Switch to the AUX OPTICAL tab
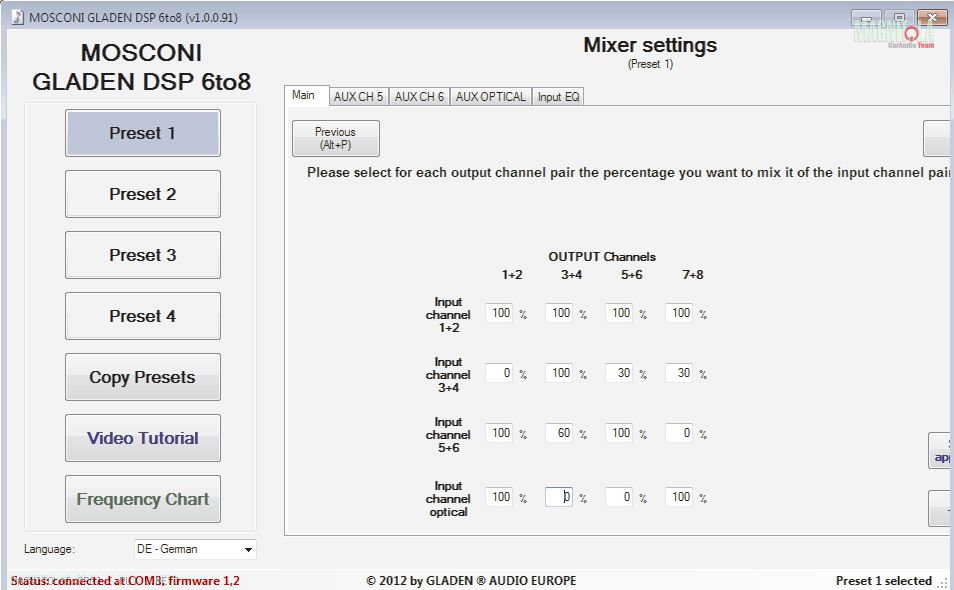 pyautogui.click(x=490, y=97)
